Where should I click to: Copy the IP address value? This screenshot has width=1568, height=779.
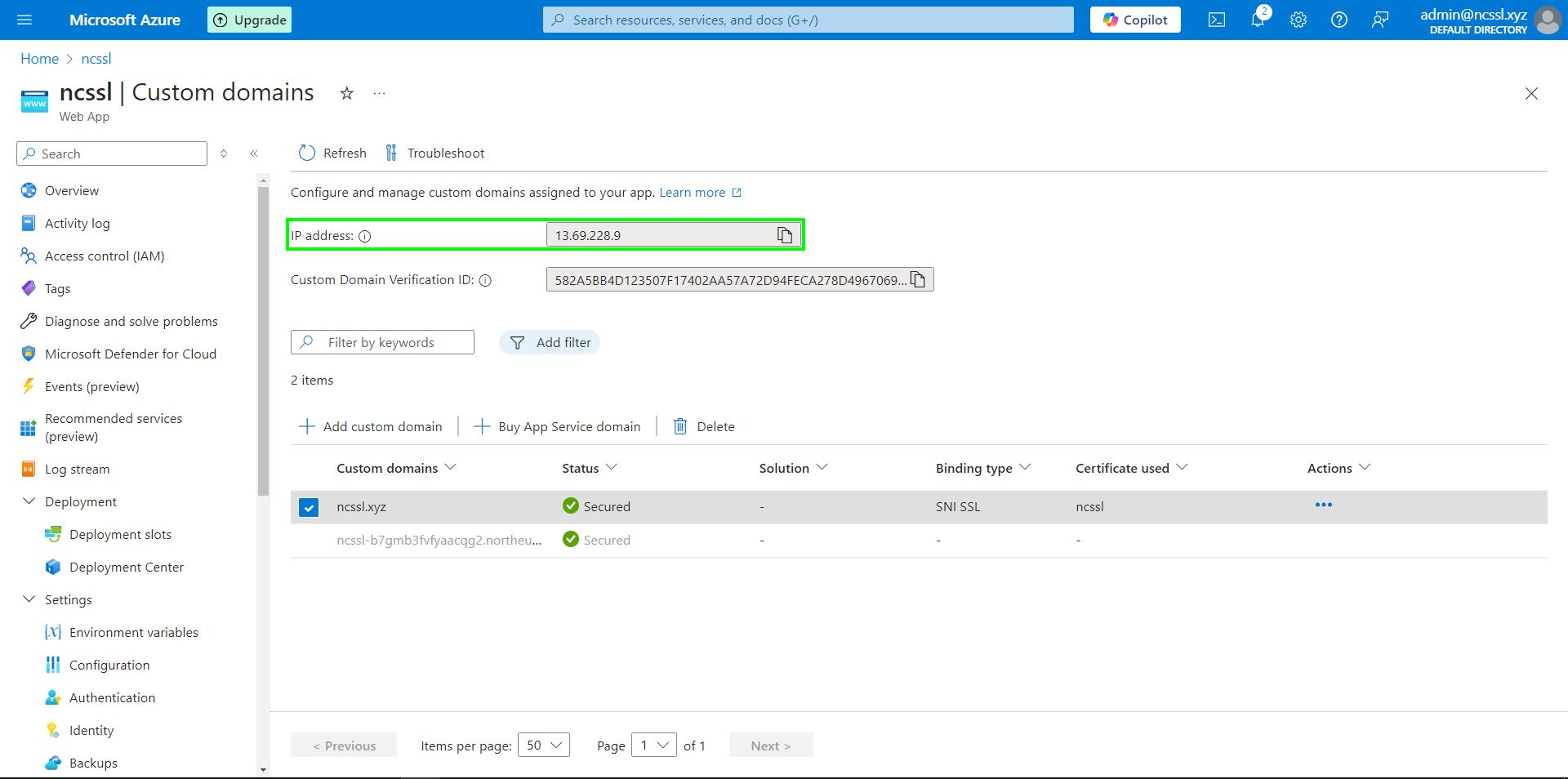tap(785, 235)
